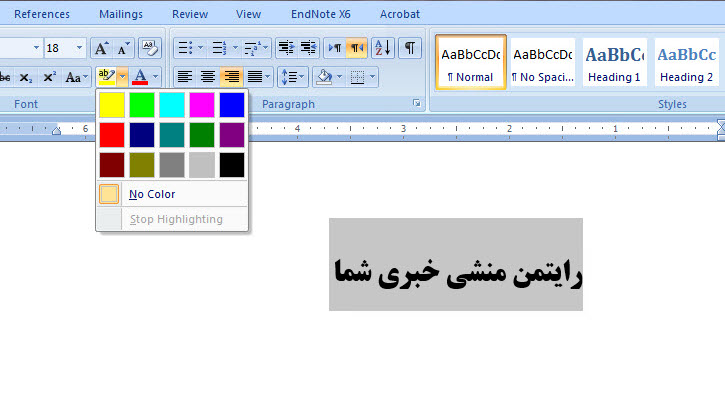This screenshot has height=401, width=725.
Task: Toggle Show/Hide paragraph marks
Action: pyautogui.click(x=410, y=48)
